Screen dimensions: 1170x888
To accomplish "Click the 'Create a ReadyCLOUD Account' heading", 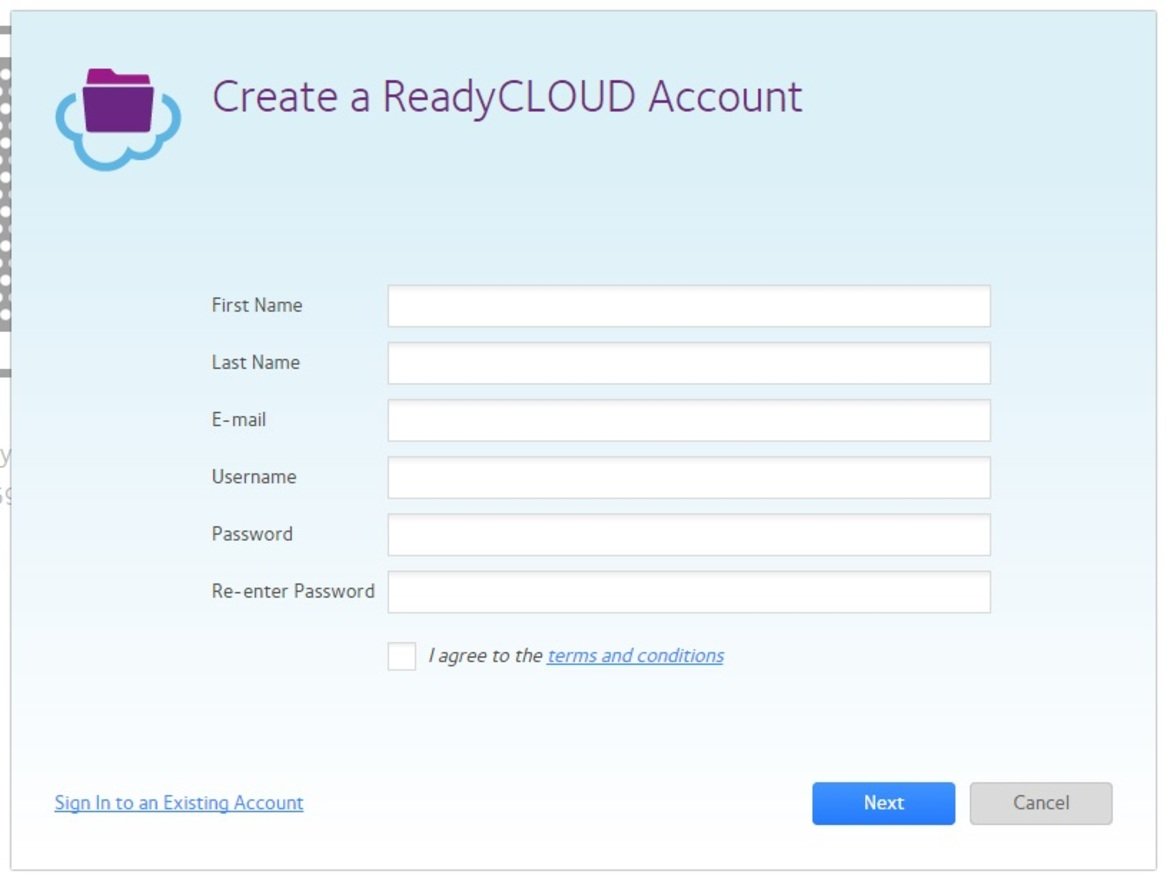I will coord(507,97).
